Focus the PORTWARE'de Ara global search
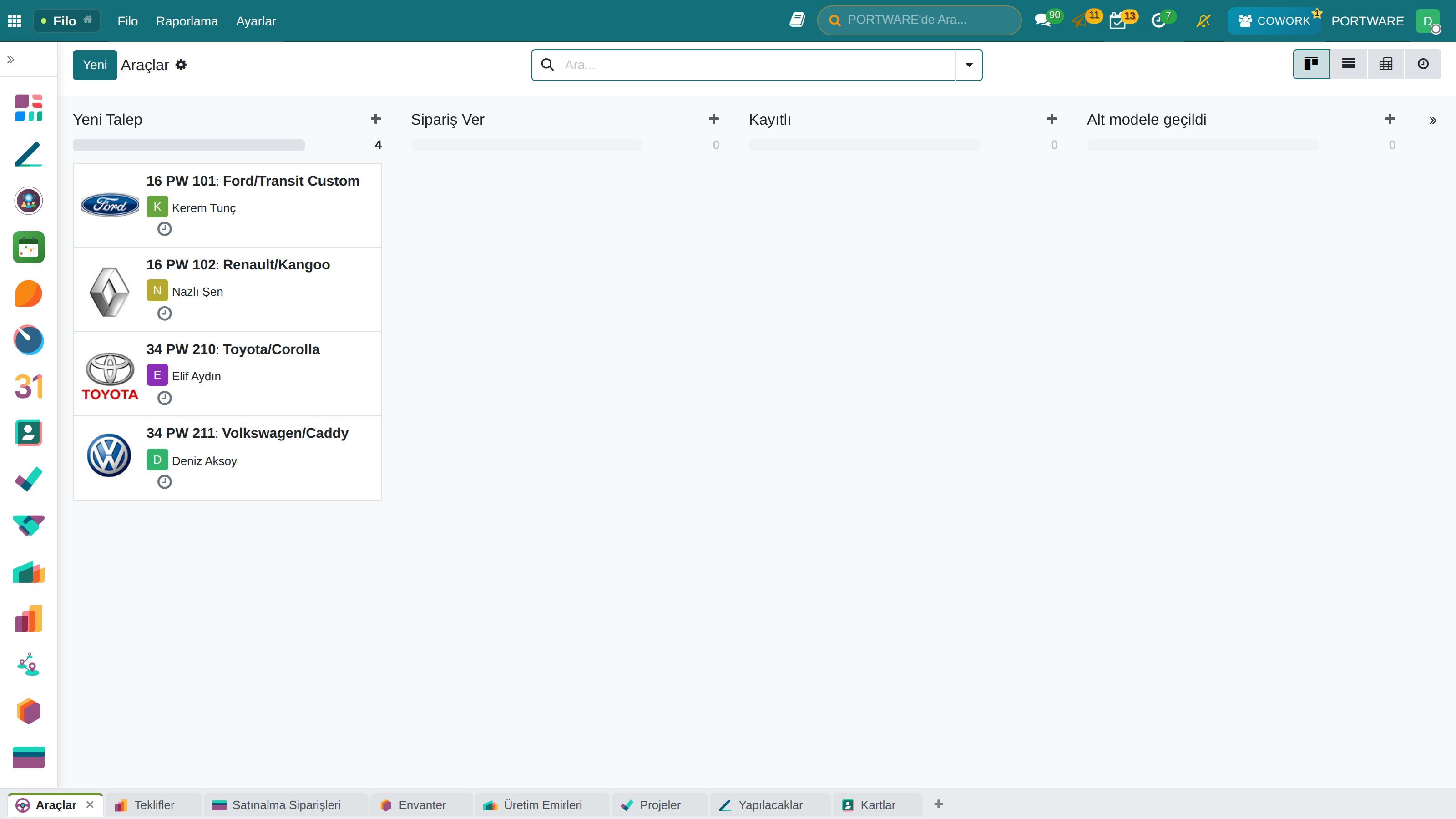The image size is (1456, 819). [x=919, y=20]
